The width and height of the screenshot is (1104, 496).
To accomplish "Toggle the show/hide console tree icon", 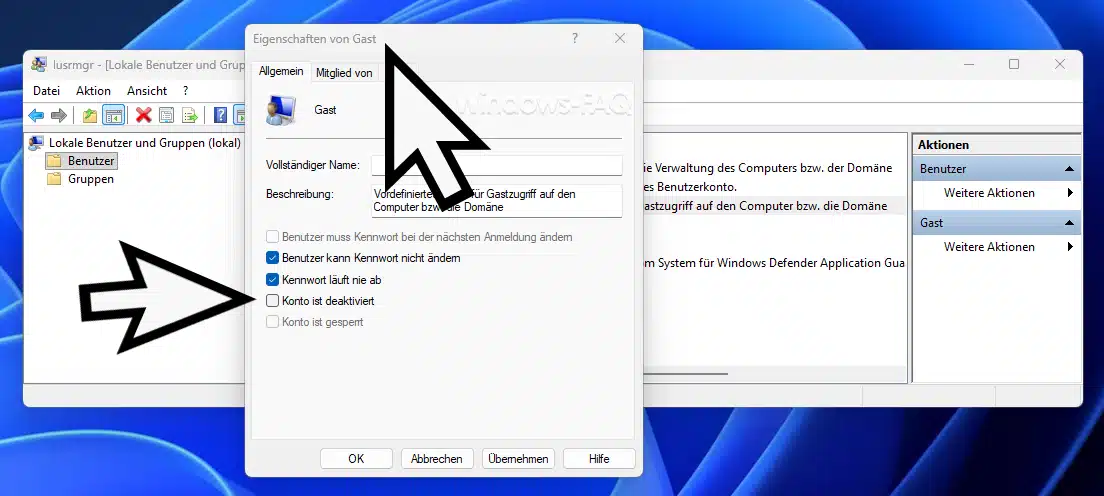I will (113, 115).
